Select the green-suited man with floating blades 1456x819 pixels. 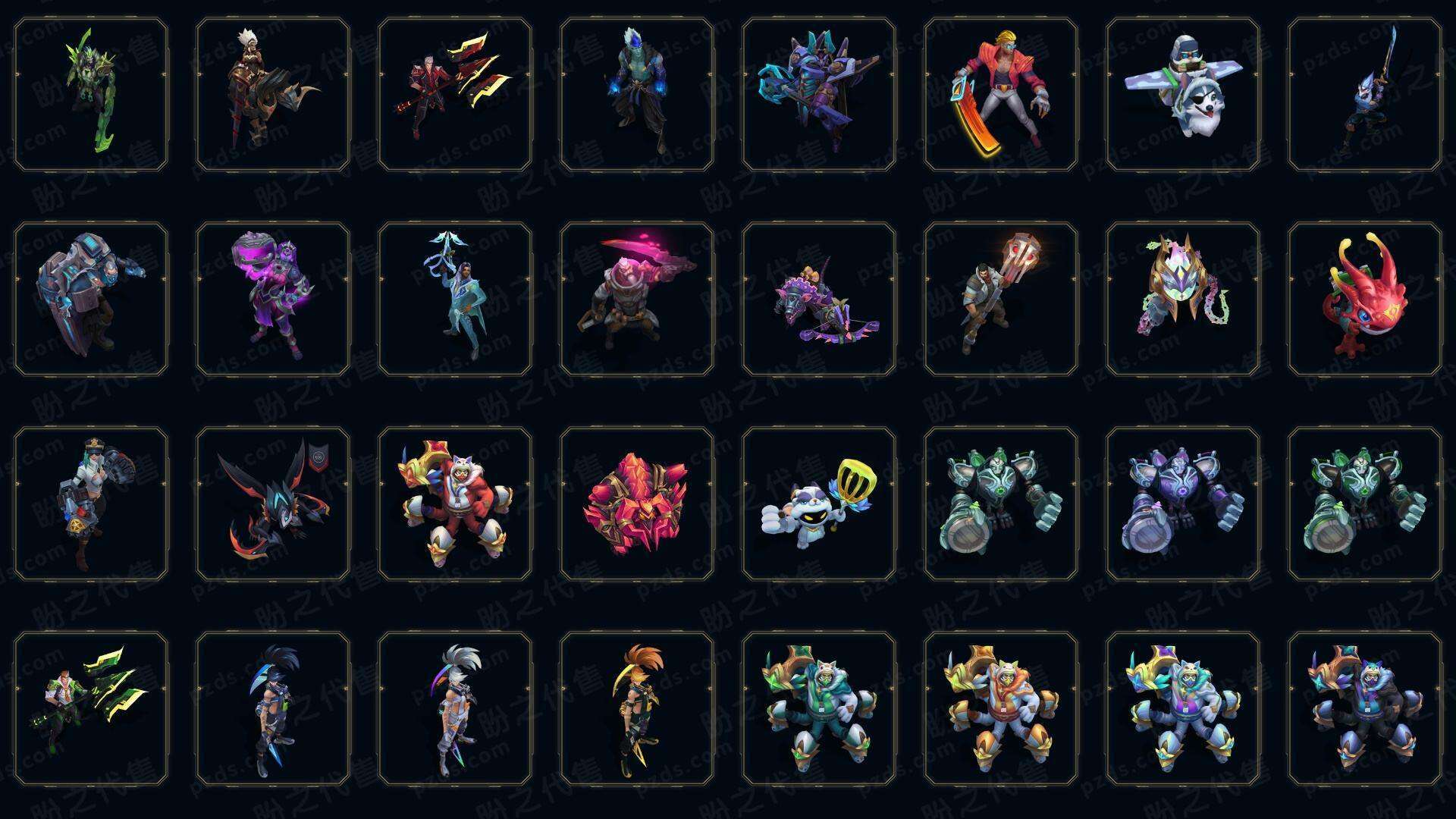pos(91,708)
